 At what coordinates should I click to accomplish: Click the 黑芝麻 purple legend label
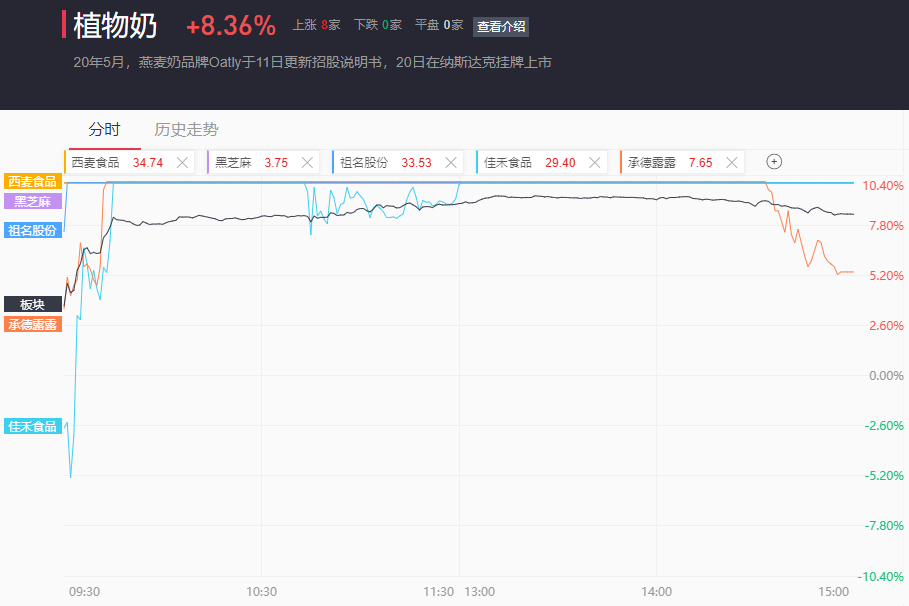pyautogui.click(x=32, y=201)
